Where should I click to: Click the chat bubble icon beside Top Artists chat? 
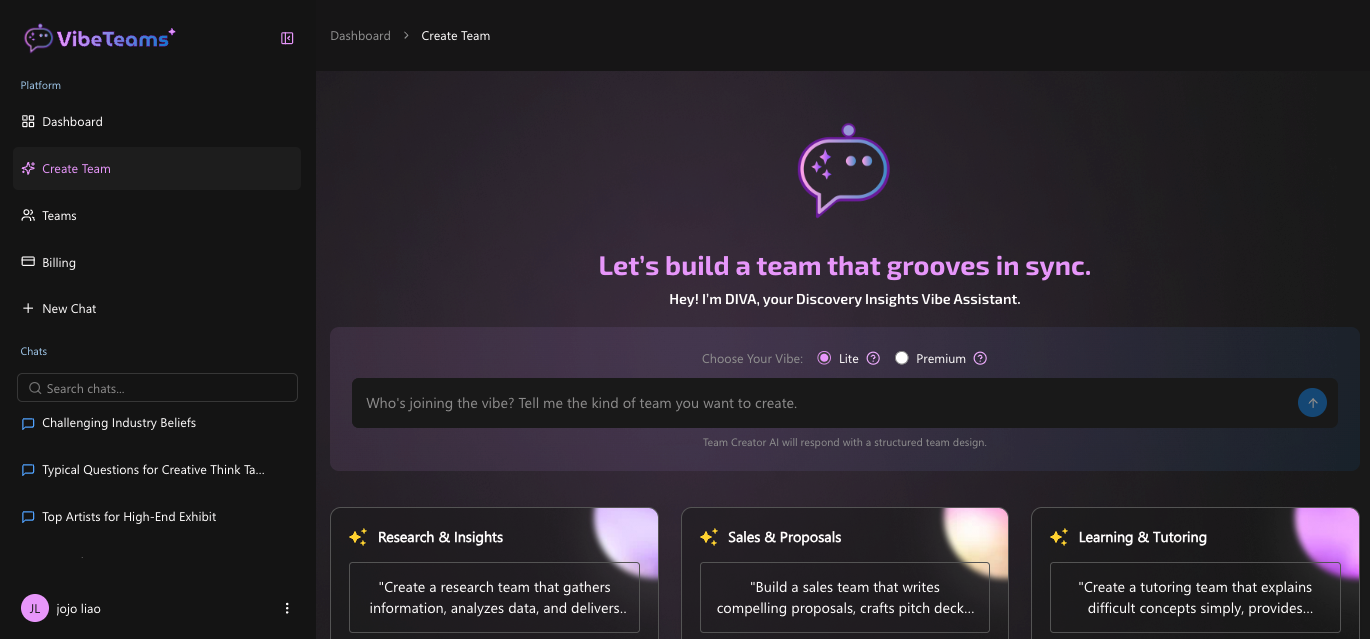point(27,517)
